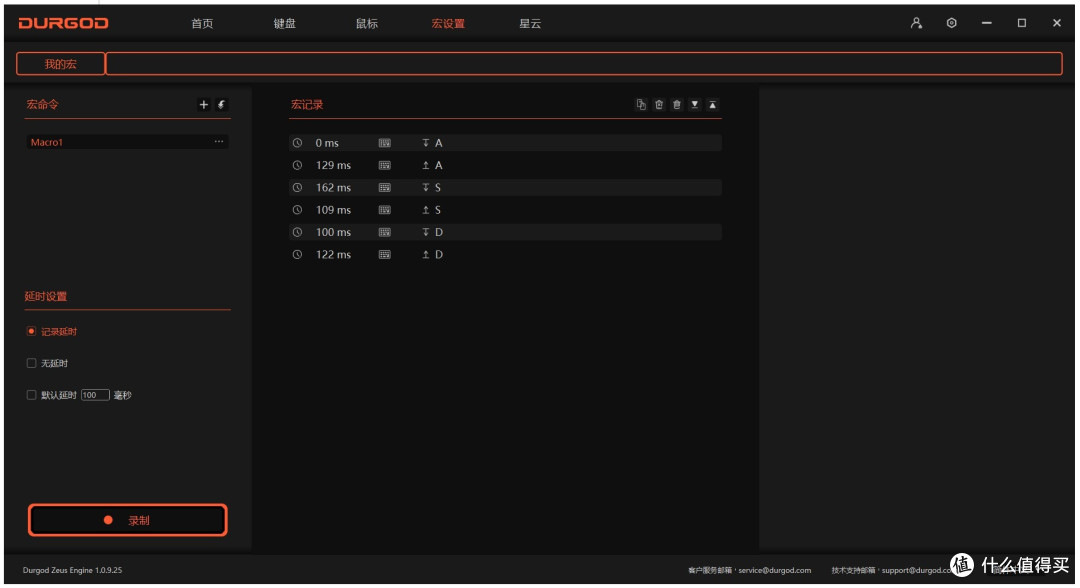Click the keyboard icon on the 109 ms row

point(385,210)
